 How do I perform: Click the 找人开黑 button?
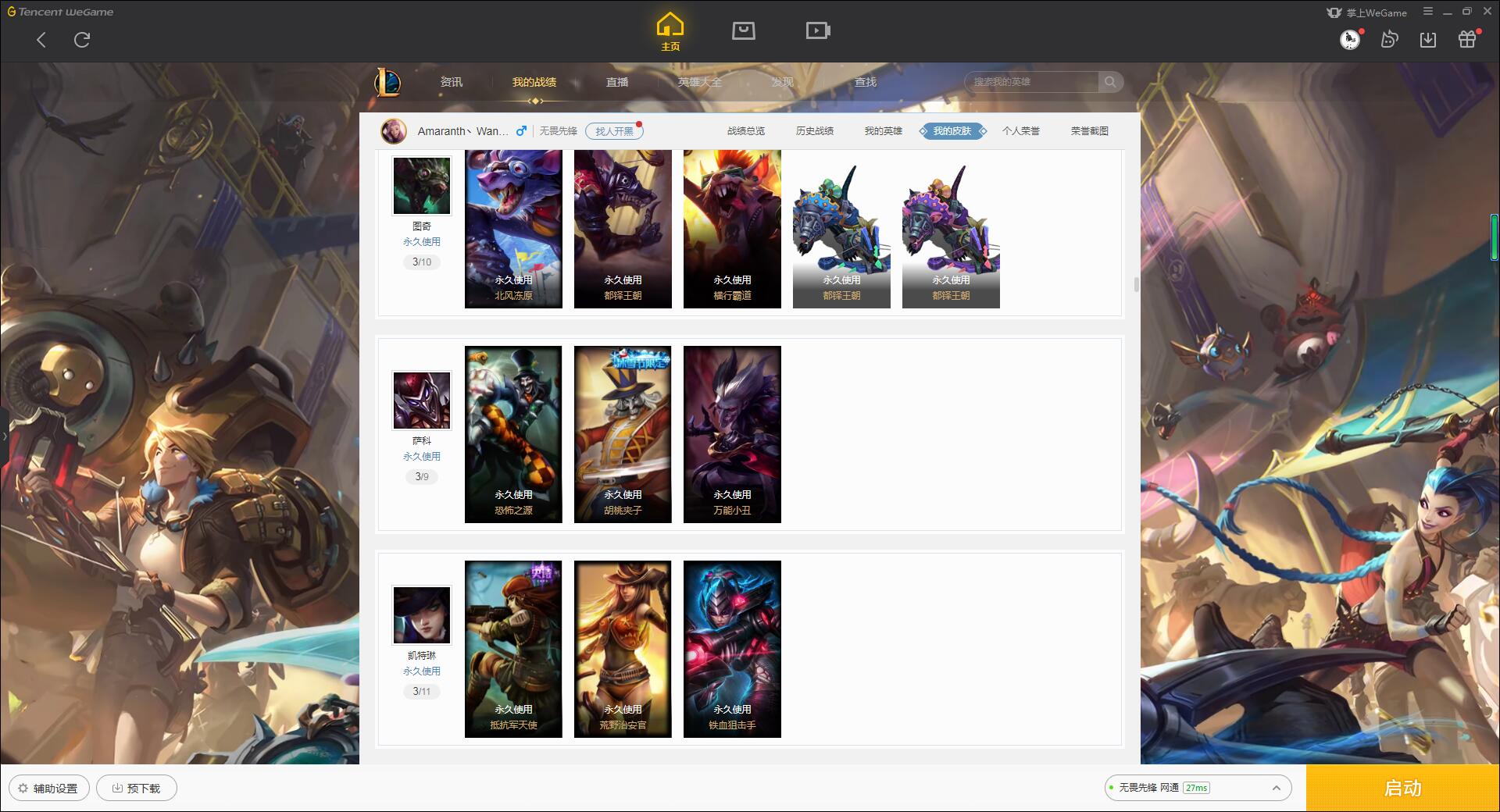(x=614, y=131)
